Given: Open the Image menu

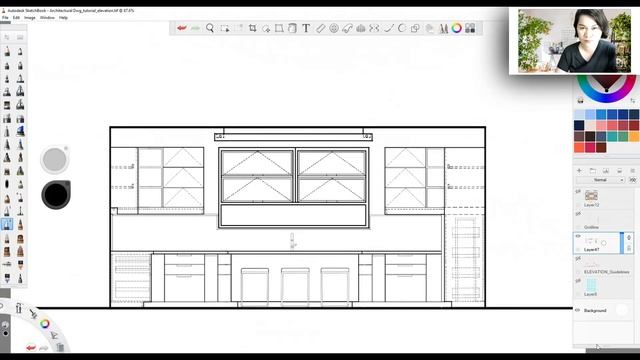Looking at the screenshot, I should coord(30,18).
